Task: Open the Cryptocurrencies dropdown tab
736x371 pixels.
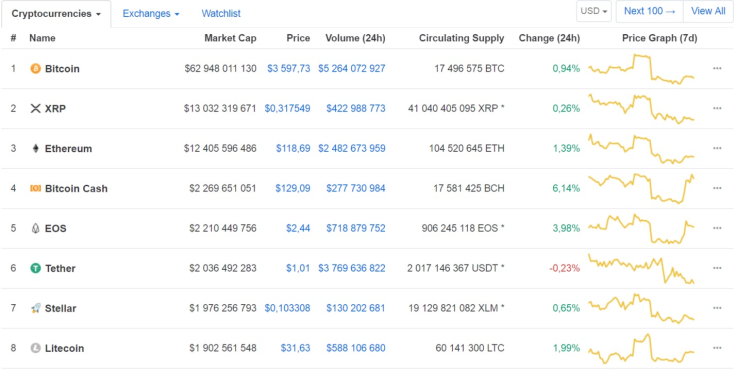Action: coord(56,14)
